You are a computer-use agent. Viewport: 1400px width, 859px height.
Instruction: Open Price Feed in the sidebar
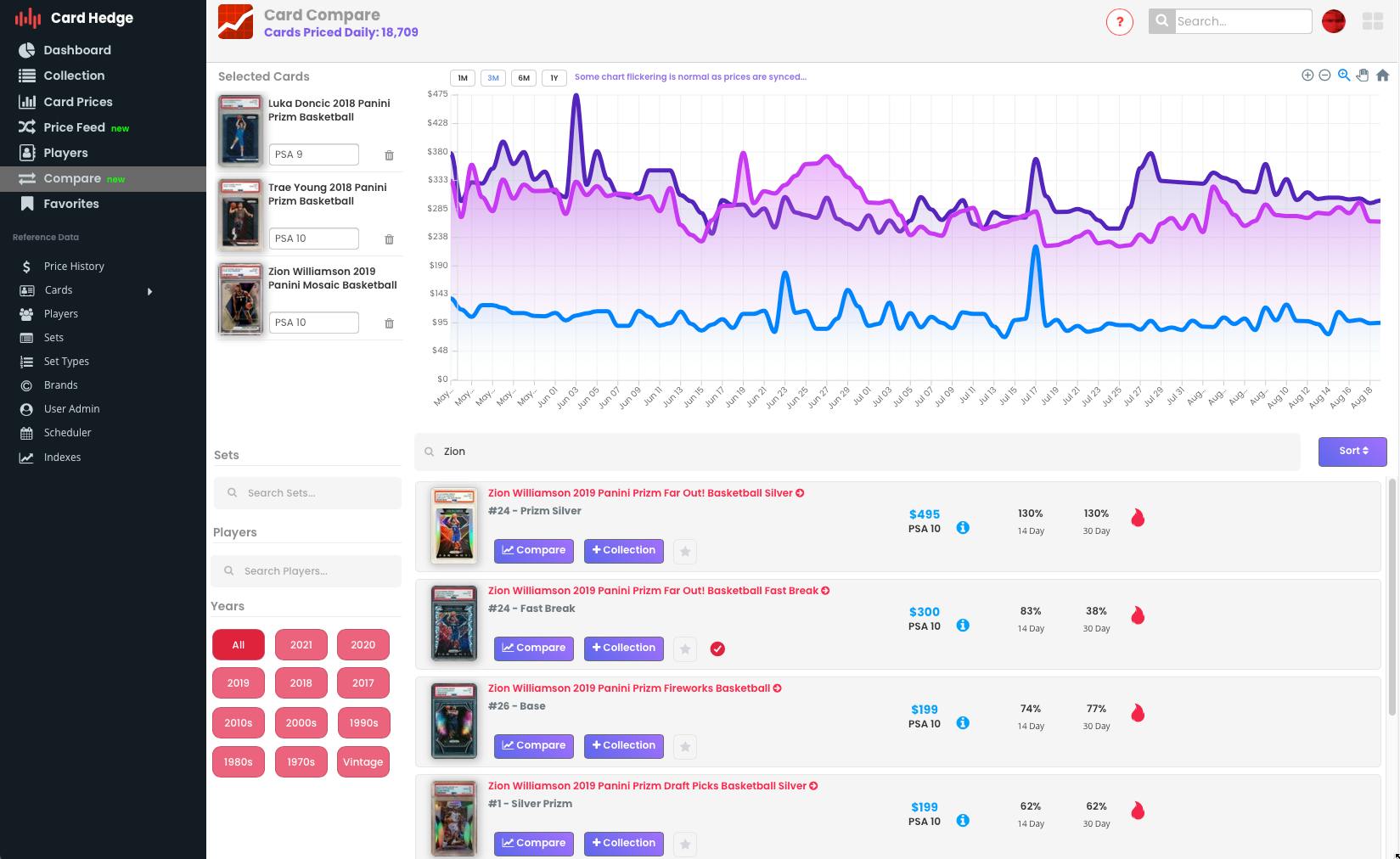[75, 127]
